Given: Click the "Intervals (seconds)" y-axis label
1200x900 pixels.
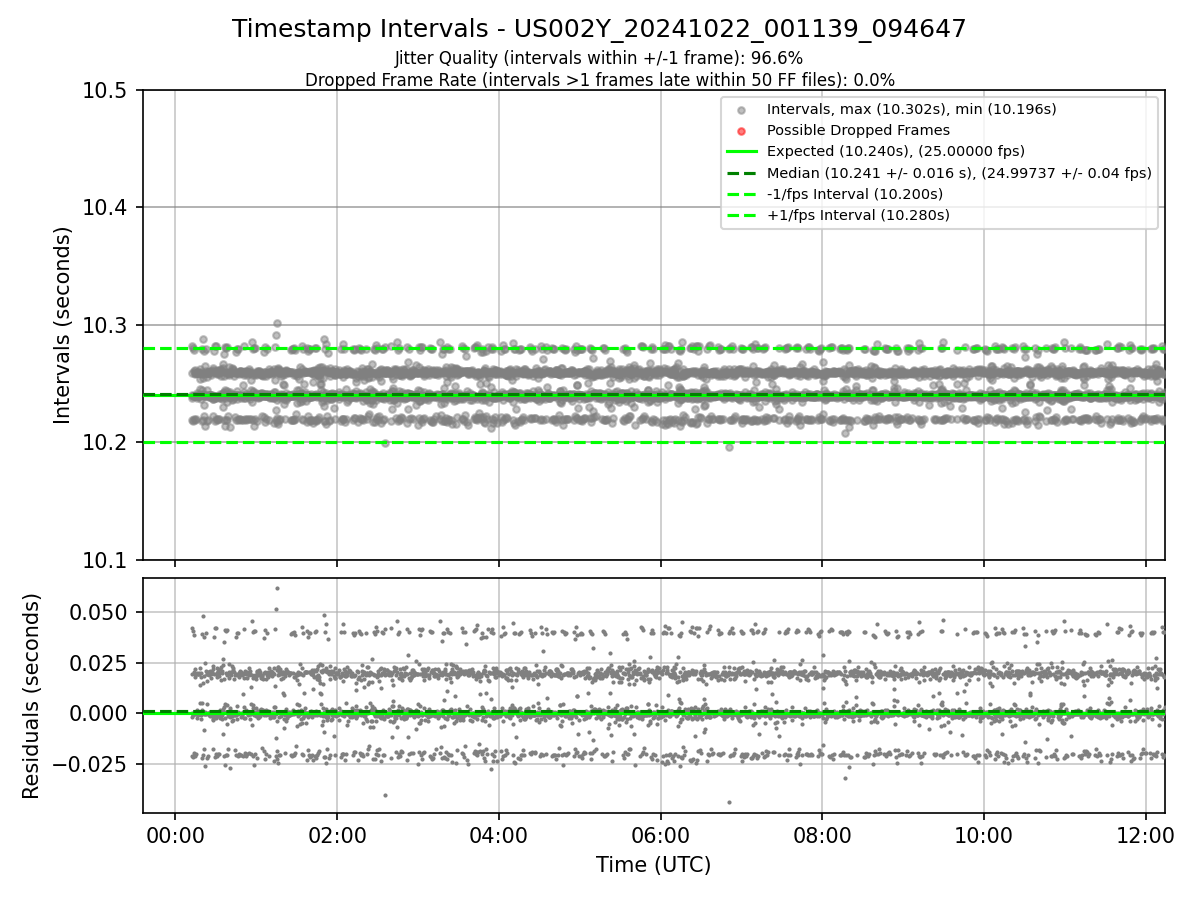Looking at the screenshot, I should click(x=63, y=325).
